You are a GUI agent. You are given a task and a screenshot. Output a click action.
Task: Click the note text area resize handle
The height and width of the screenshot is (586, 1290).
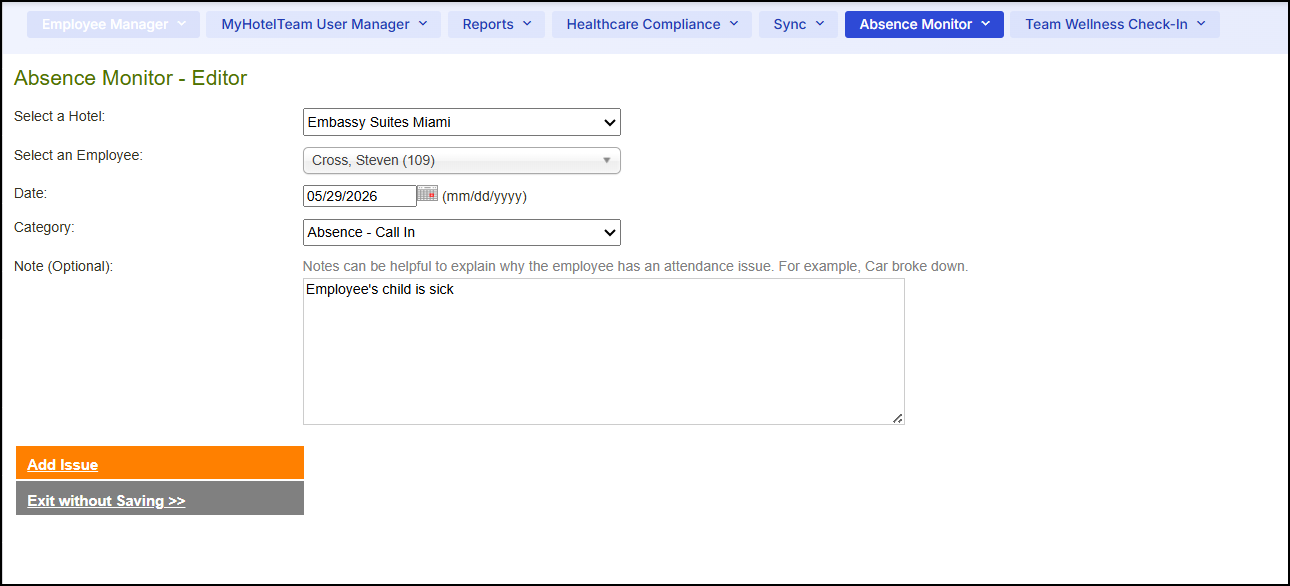click(897, 418)
